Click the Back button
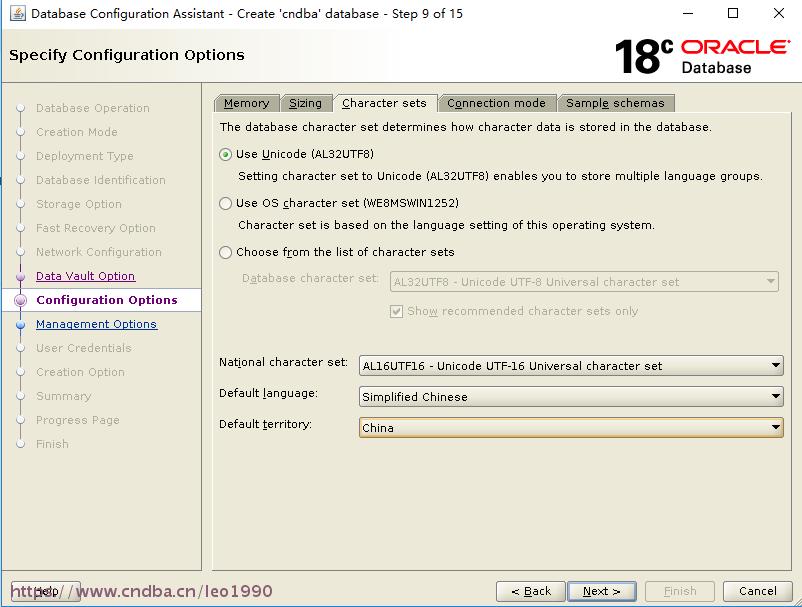The height and width of the screenshot is (607, 802). [x=531, y=591]
